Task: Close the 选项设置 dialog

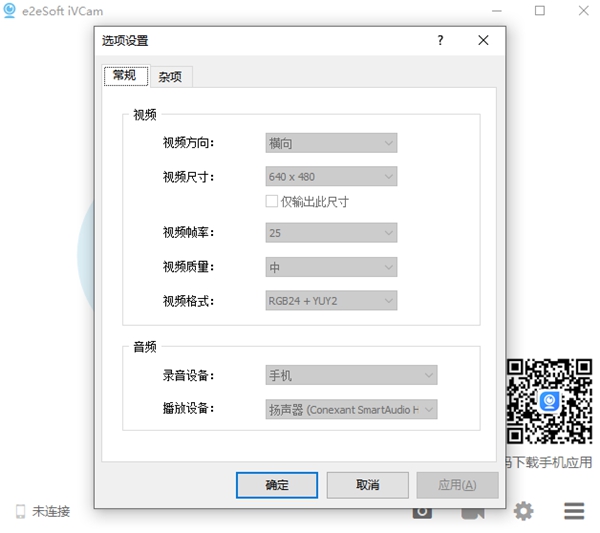Action: pos(483,40)
